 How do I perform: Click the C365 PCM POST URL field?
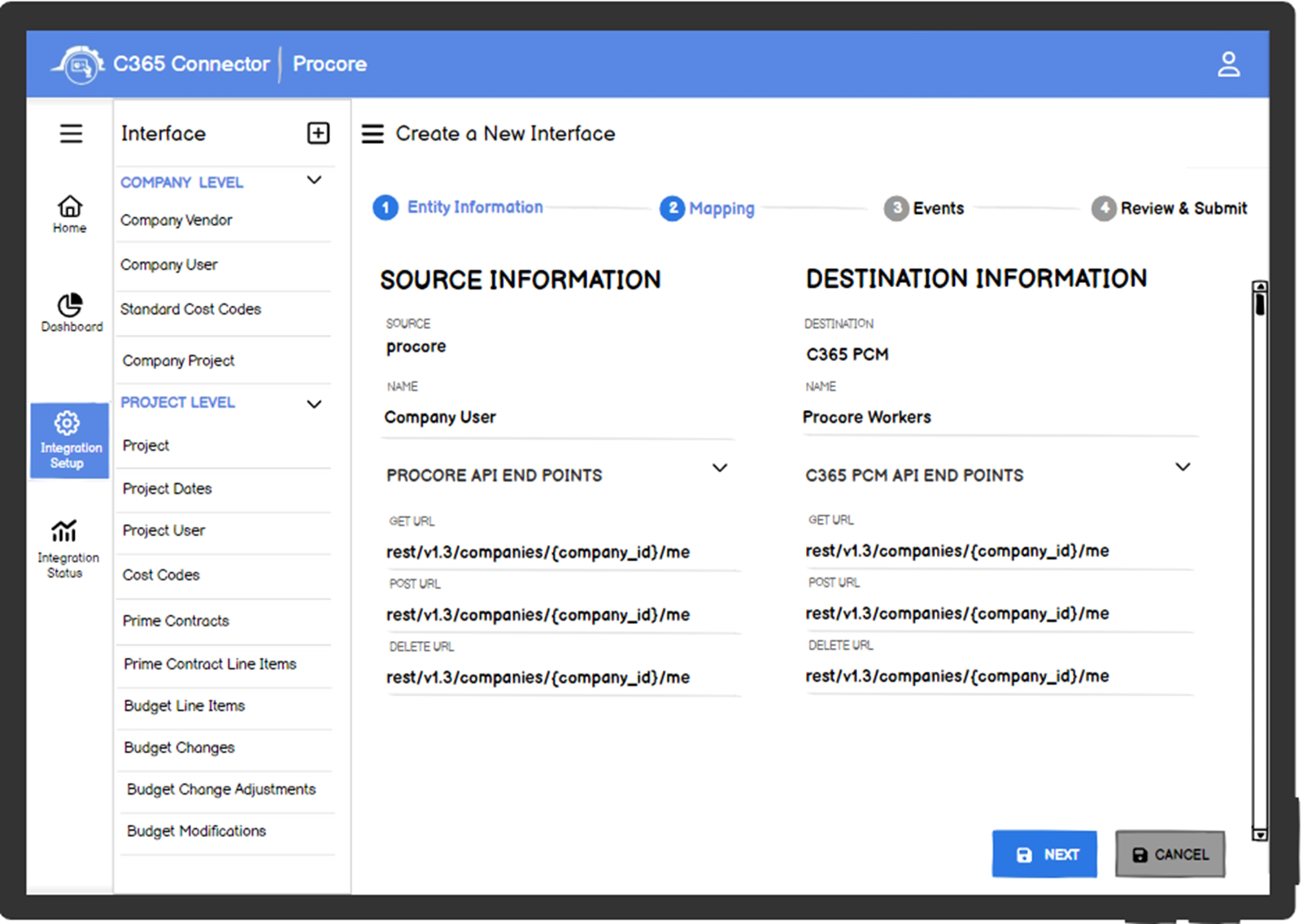click(x=999, y=613)
